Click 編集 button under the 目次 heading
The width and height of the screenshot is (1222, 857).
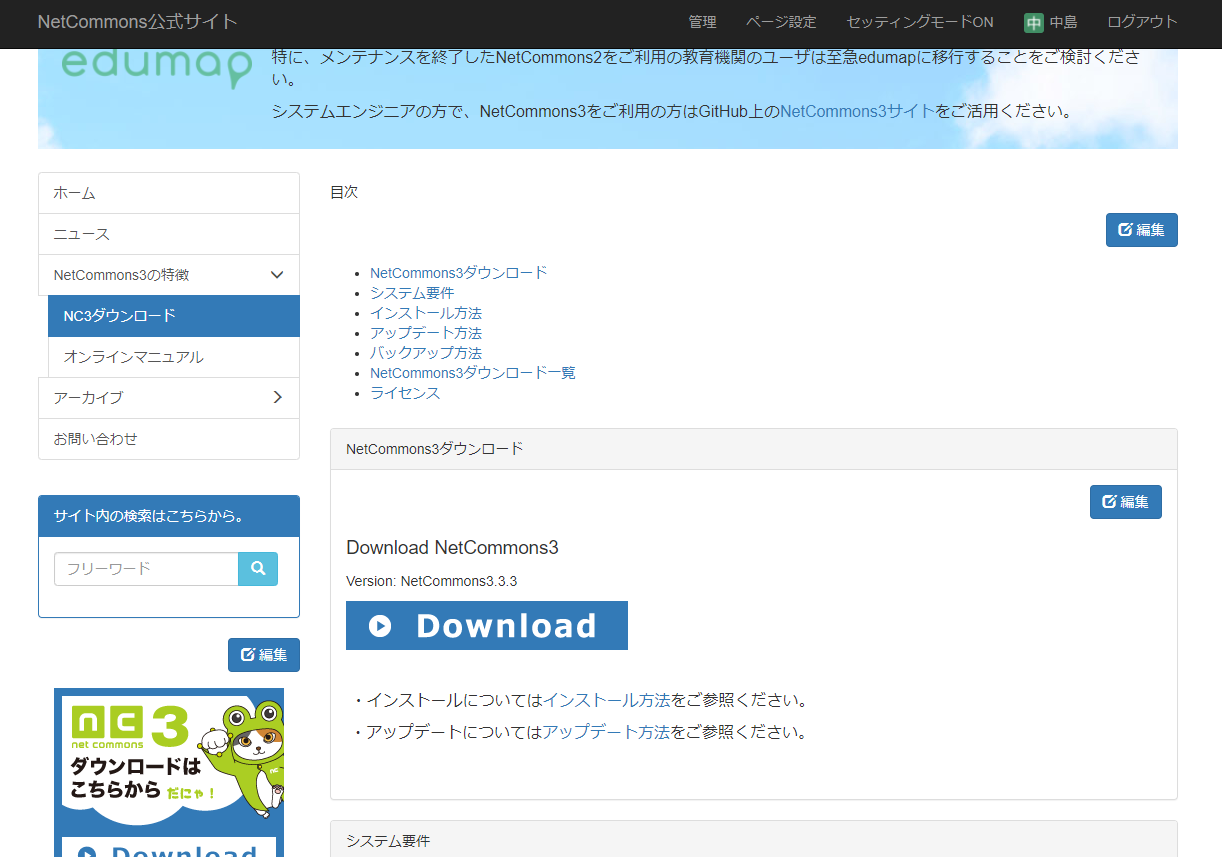1141,230
